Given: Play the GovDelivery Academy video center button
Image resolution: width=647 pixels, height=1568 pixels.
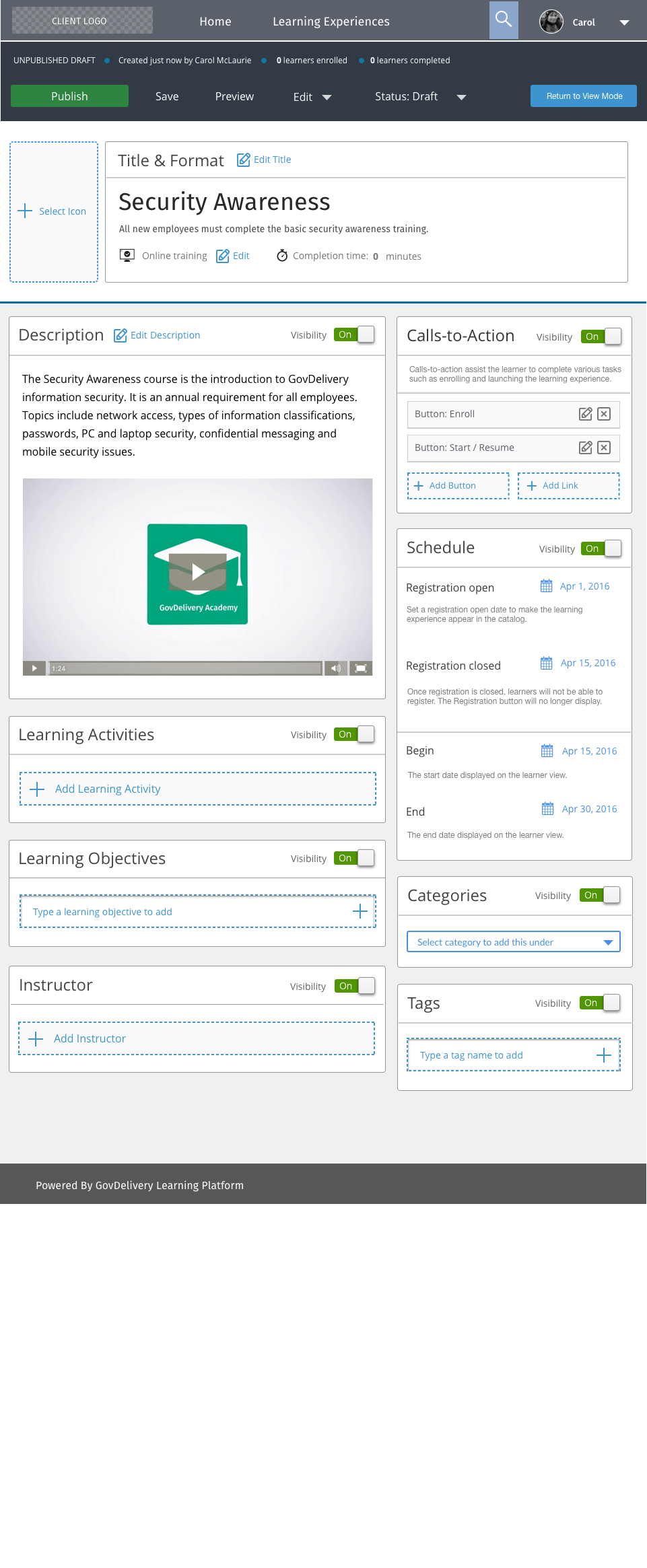Looking at the screenshot, I should click(197, 572).
